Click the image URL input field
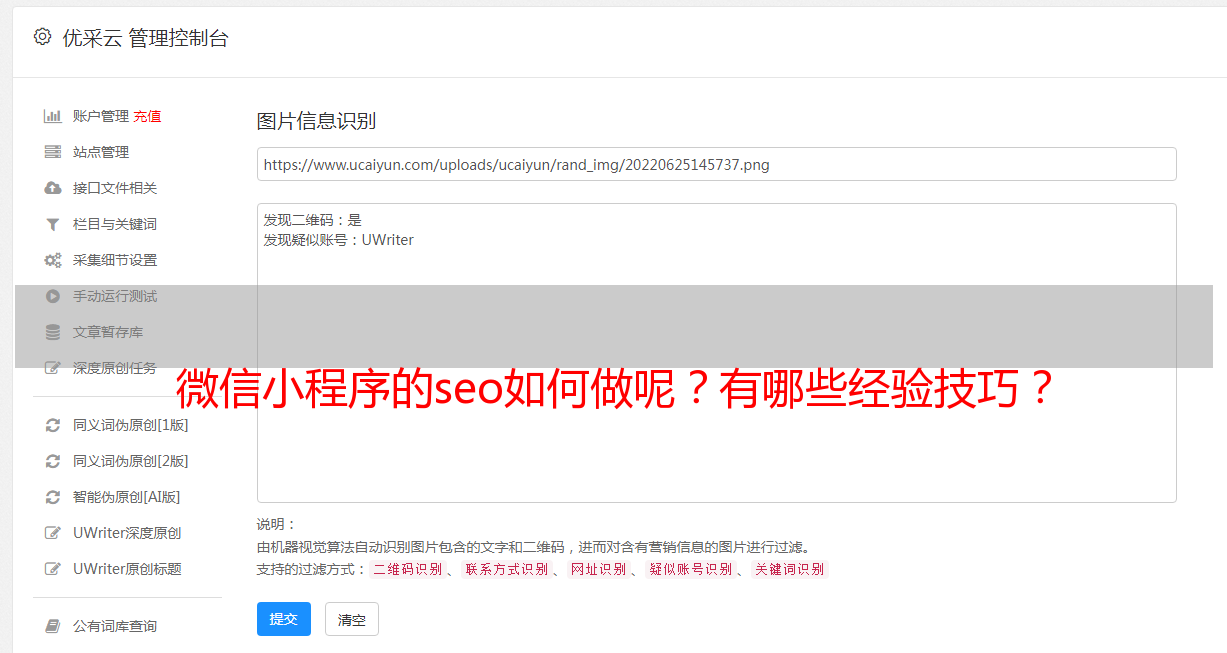This screenshot has height=653, width=1227. point(716,164)
